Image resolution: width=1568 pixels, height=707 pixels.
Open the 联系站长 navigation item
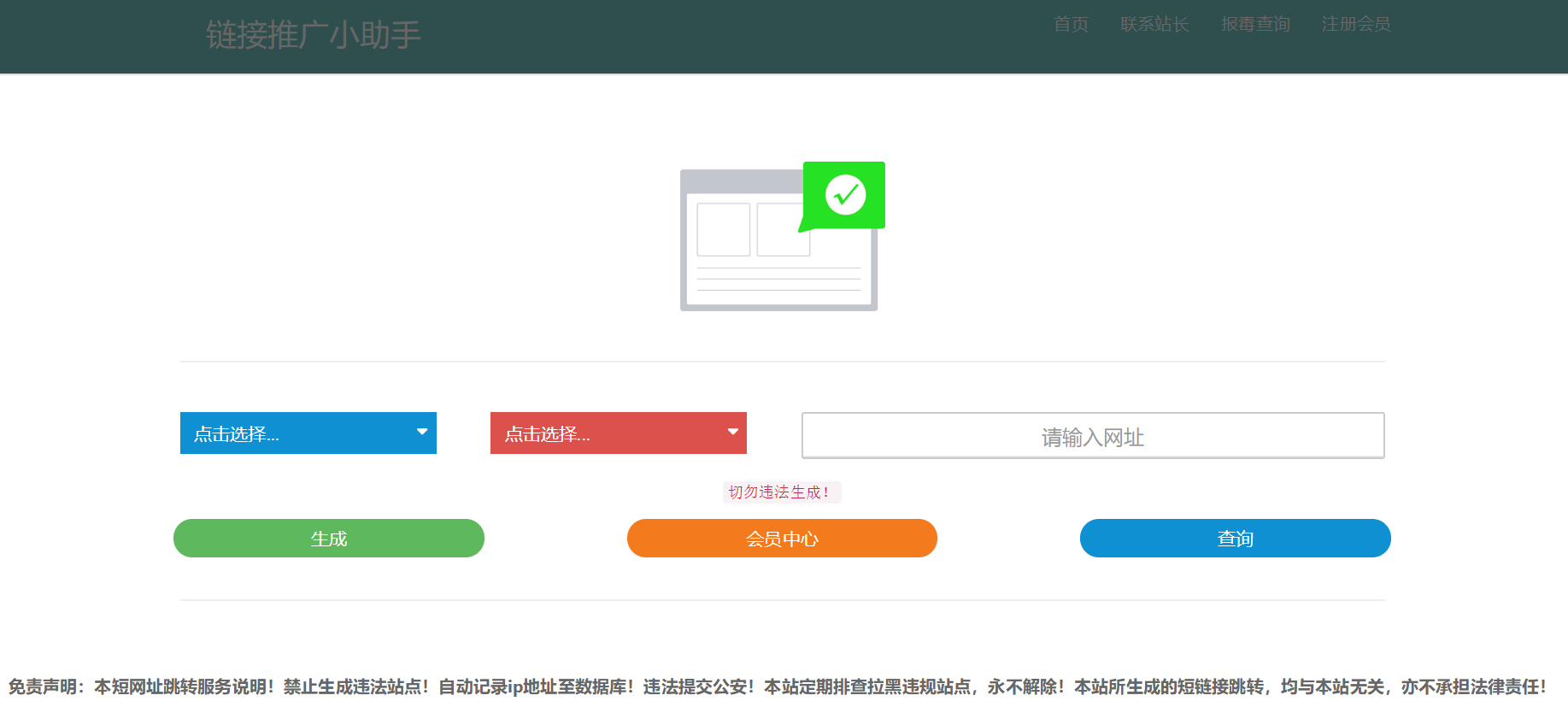click(1154, 24)
